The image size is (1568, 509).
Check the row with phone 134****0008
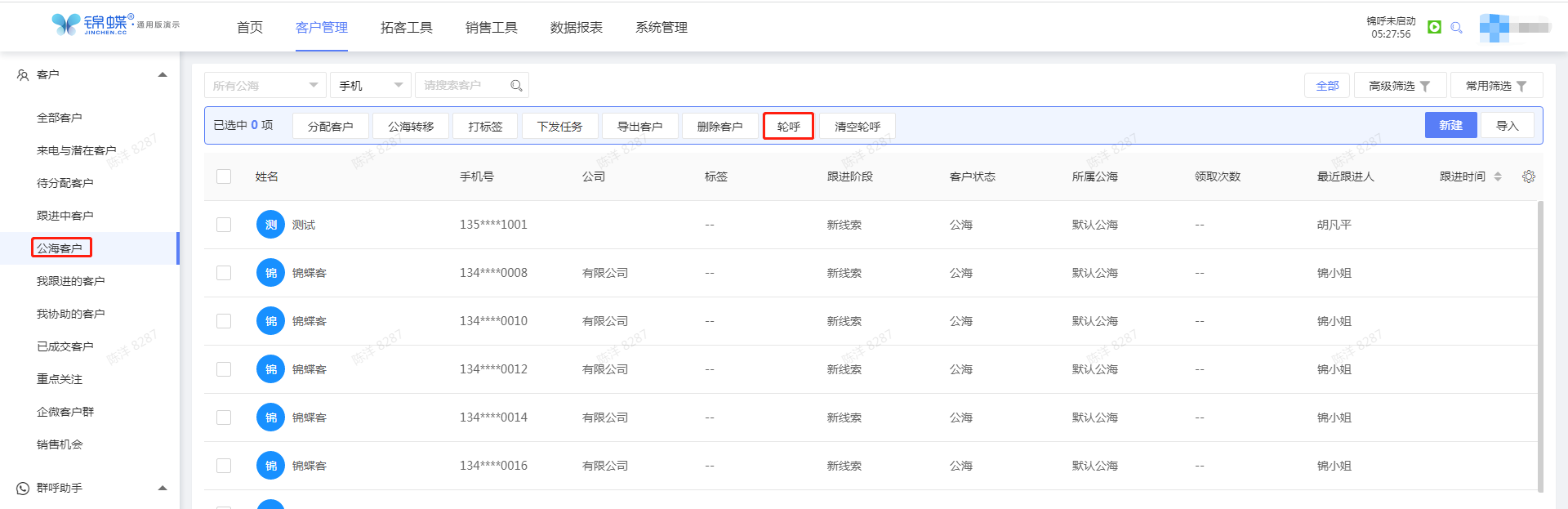pos(224,273)
